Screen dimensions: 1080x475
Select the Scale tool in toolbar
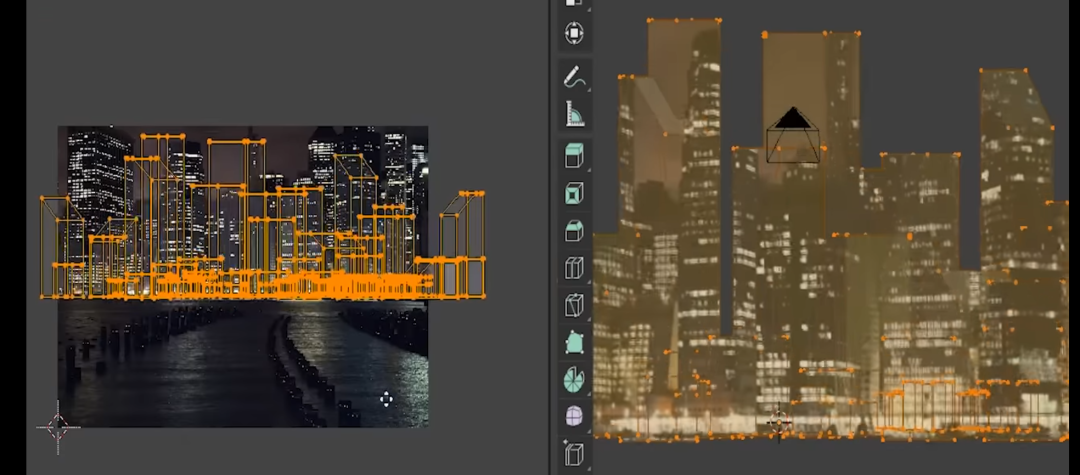click(x=573, y=4)
